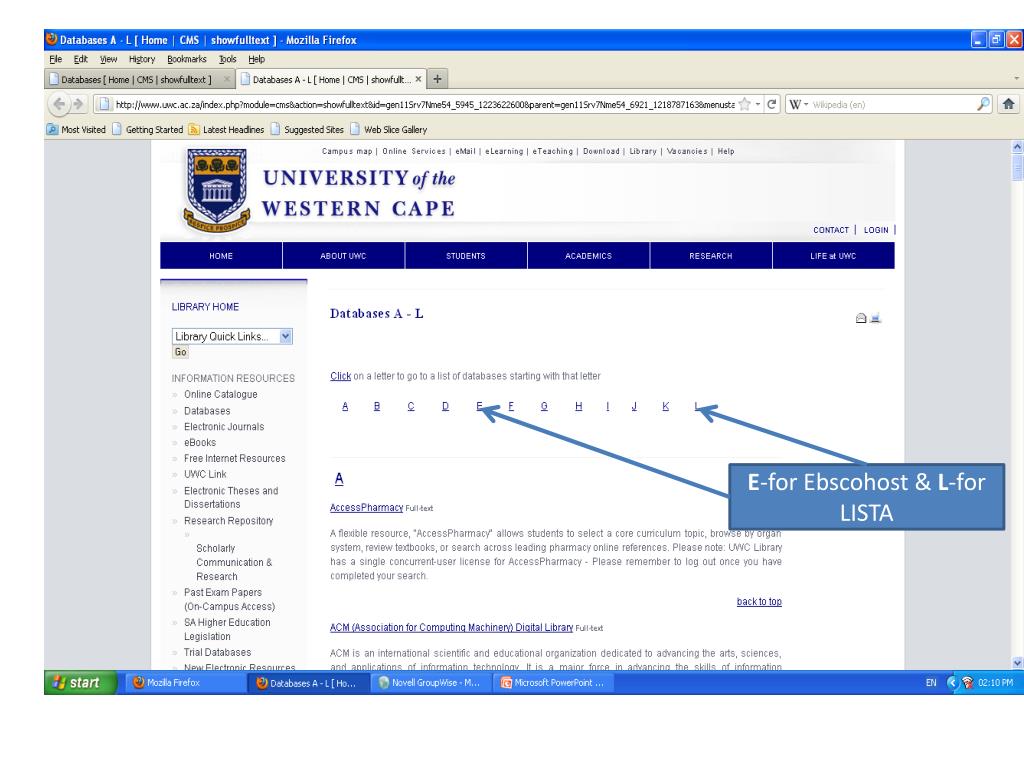Jump to letter B databases
The width and height of the screenshot is (1024, 768).
[377, 406]
